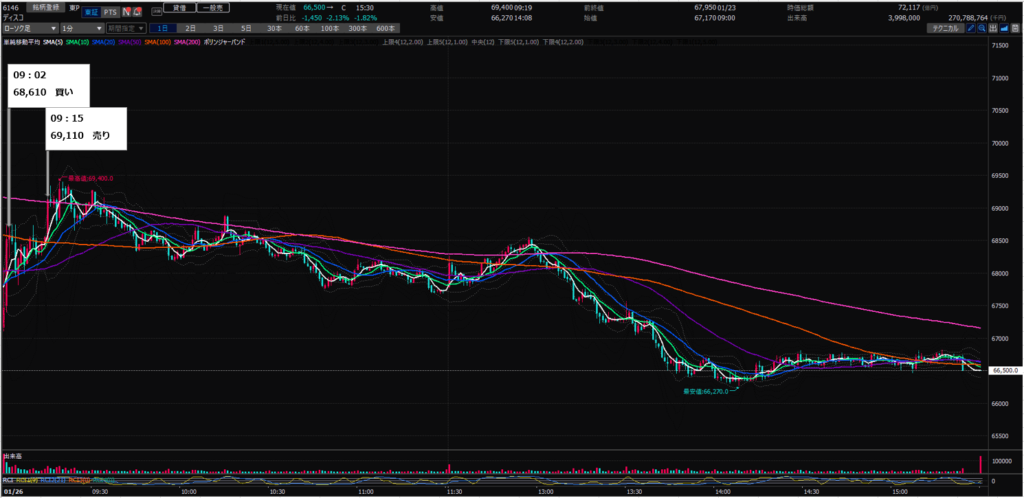Viewport: 1024px width, 498px height.
Task: Click the SMA(100) orange legend label
Action: (159, 42)
